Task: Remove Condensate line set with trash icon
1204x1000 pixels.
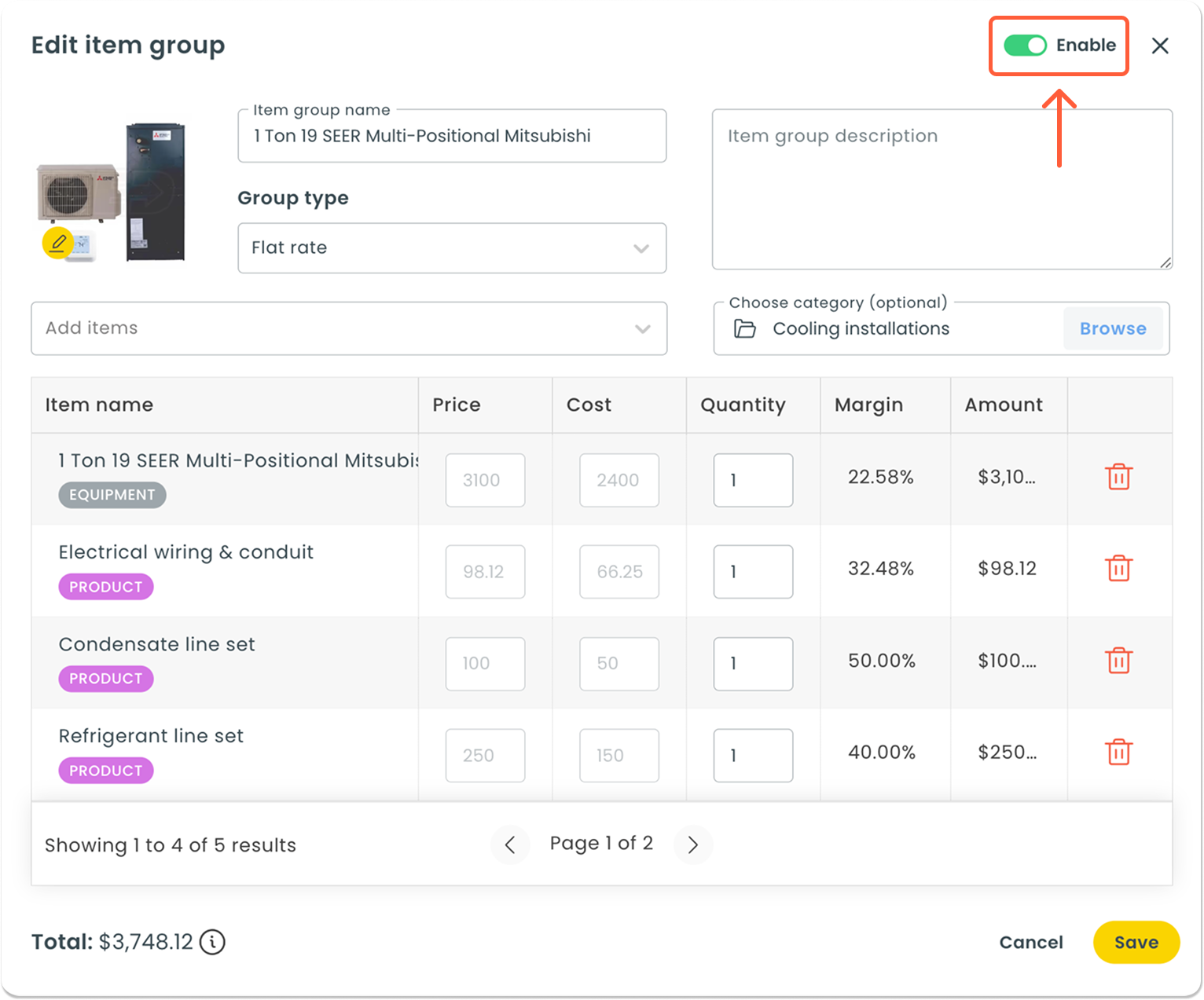Action: coord(1118,661)
